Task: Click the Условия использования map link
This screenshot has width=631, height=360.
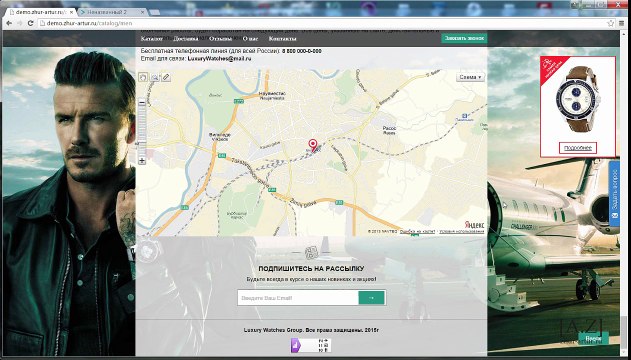Action: [x=462, y=232]
